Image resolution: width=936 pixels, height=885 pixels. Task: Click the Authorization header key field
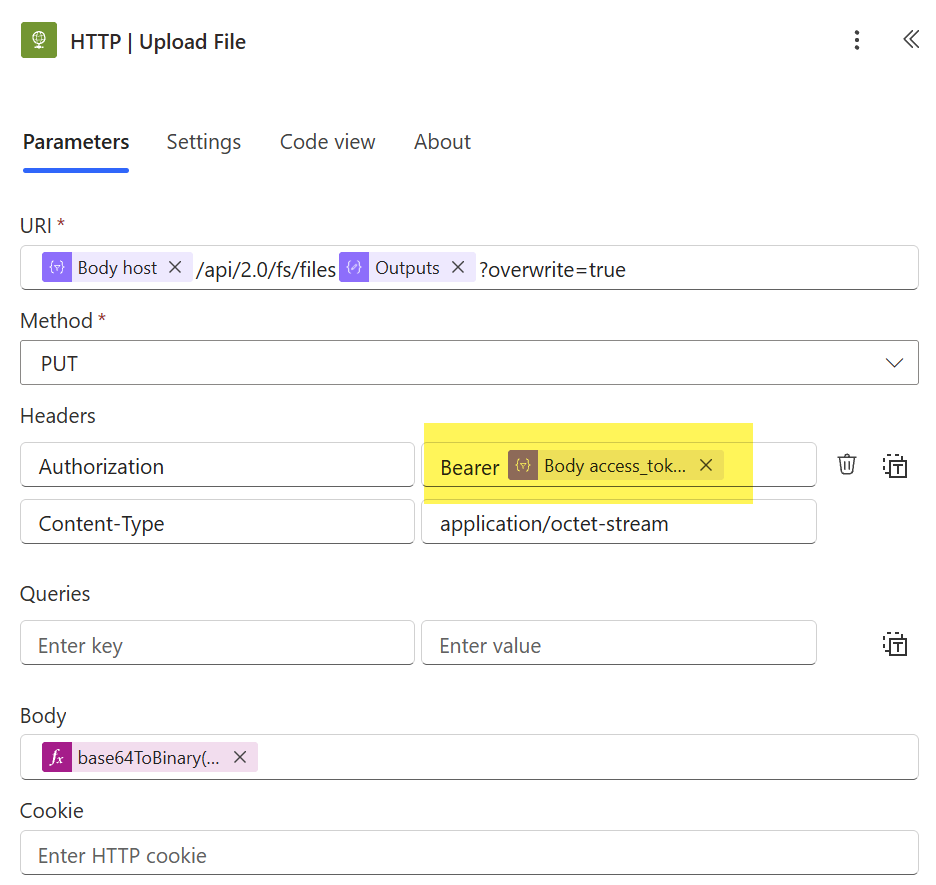tap(217, 465)
